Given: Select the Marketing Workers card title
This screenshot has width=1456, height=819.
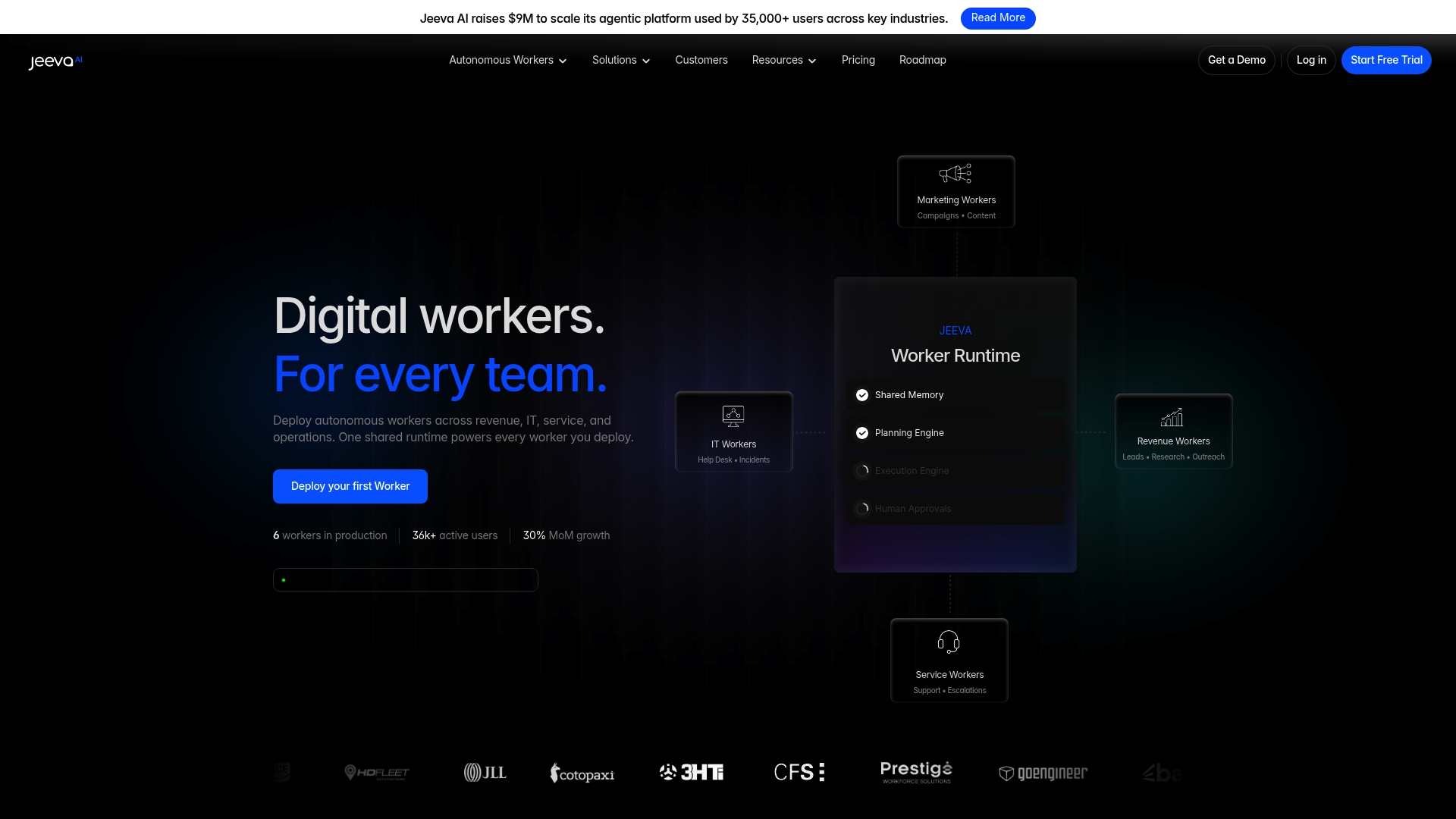Looking at the screenshot, I should point(956,200).
